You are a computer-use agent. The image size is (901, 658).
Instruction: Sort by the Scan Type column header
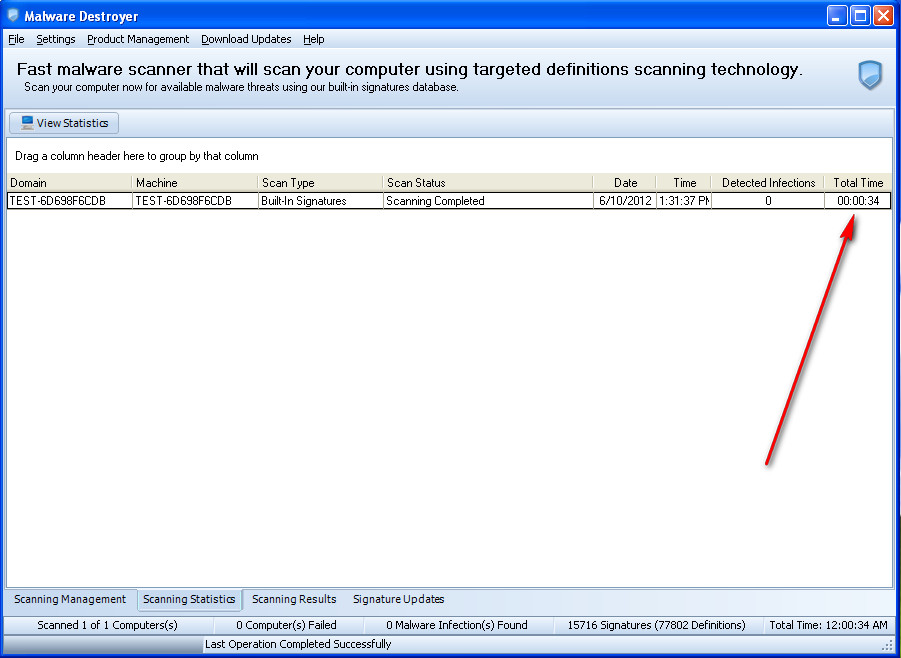tap(320, 183)
